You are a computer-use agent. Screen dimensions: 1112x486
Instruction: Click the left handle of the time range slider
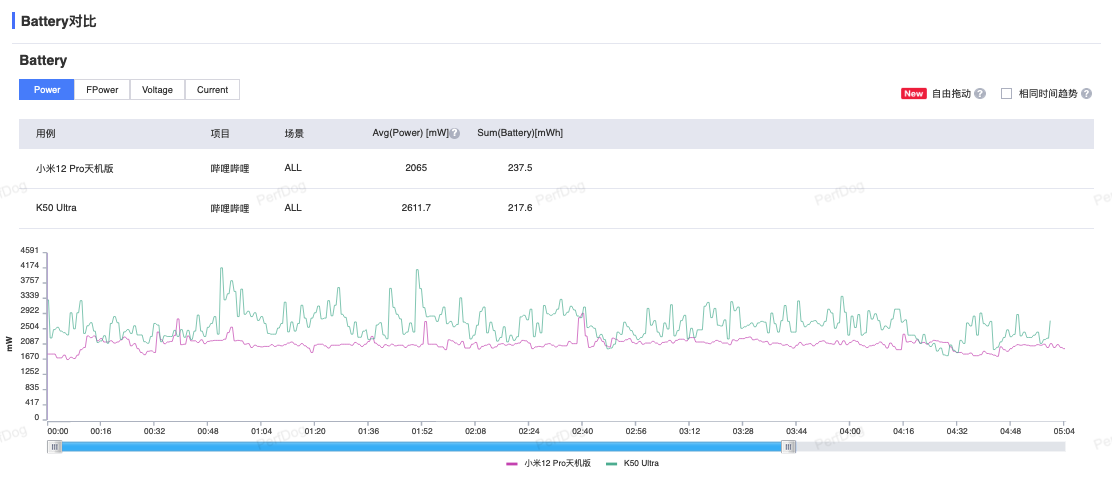click(x=55, y=447)
